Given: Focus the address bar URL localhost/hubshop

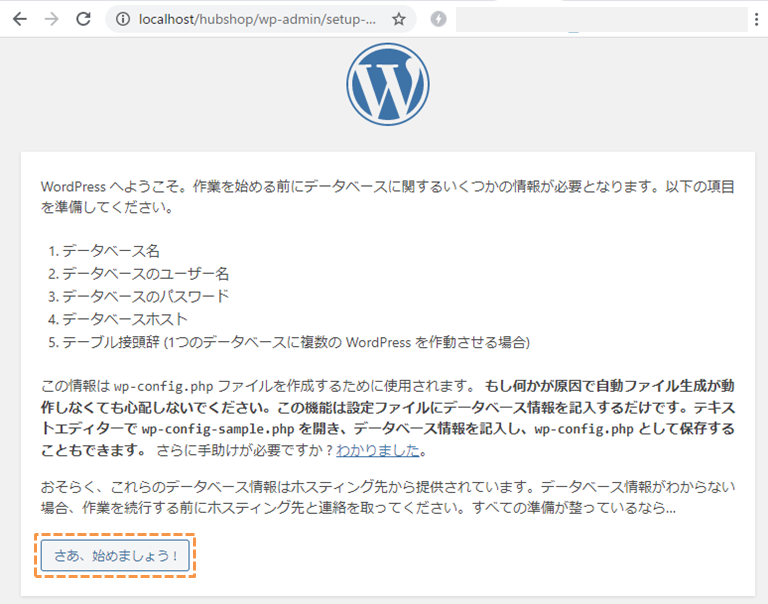Looking at the screenshot, I should click(258, 19).
